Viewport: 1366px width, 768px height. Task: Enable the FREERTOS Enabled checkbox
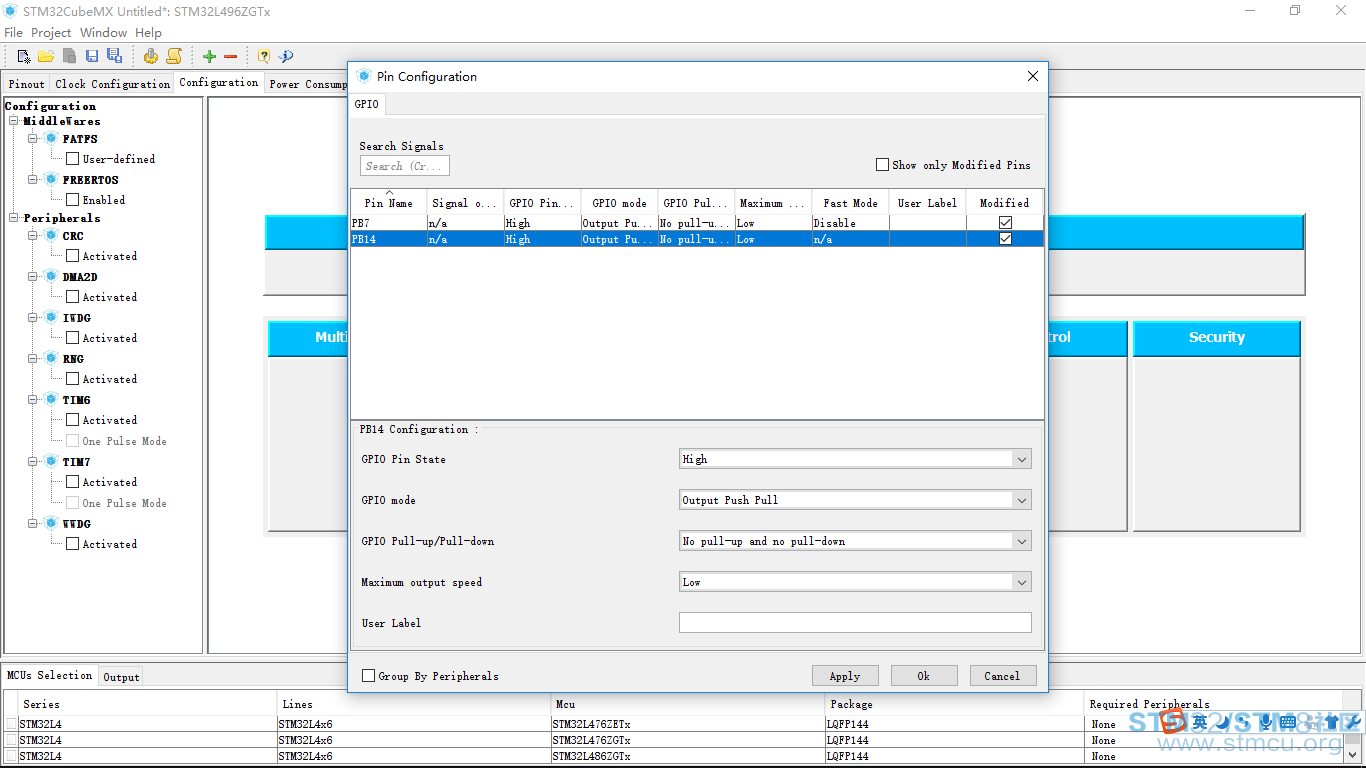point(72,200)
